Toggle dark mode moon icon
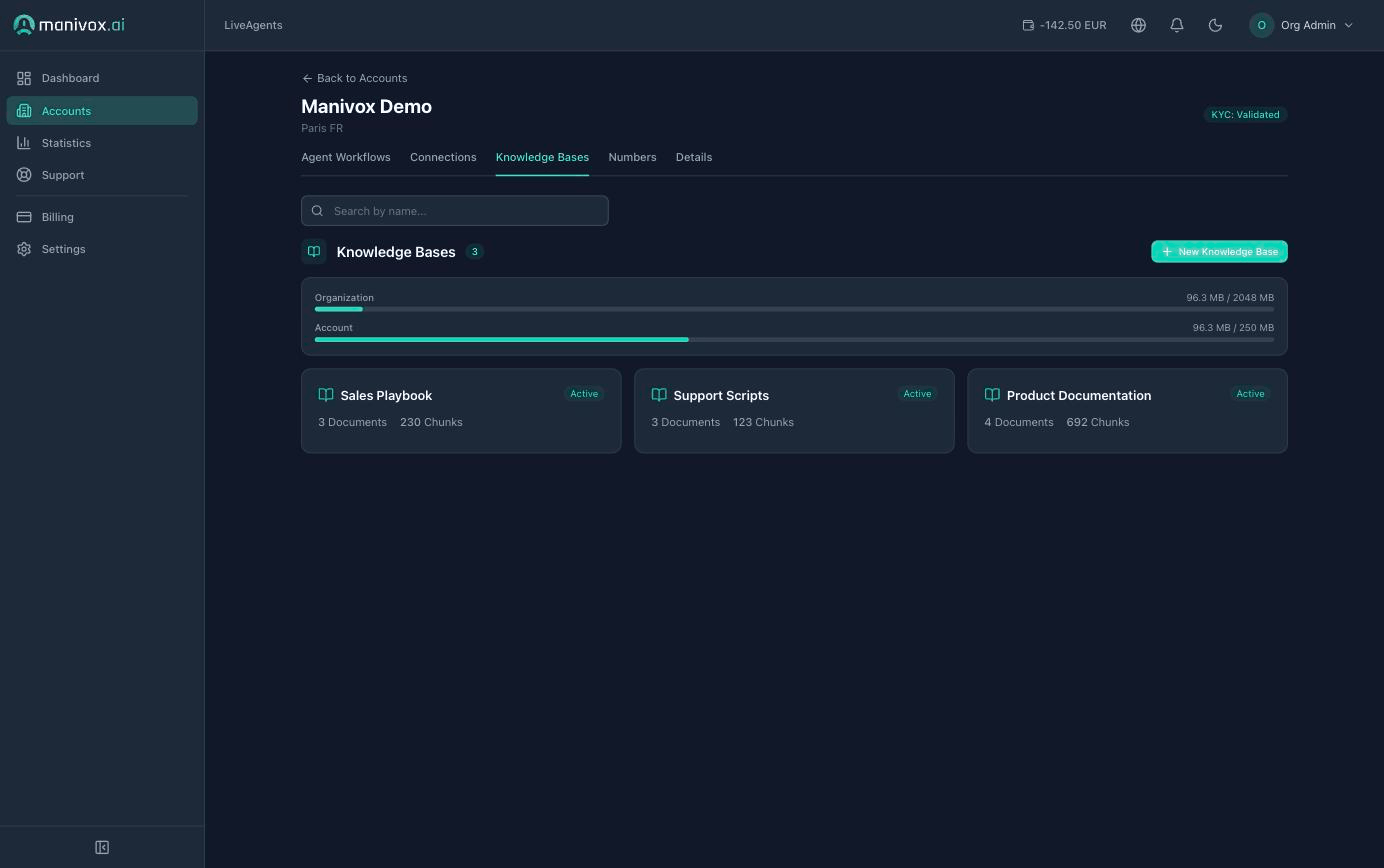Viewport: 1384px width, 868px height. click(x=1216, y=25)
